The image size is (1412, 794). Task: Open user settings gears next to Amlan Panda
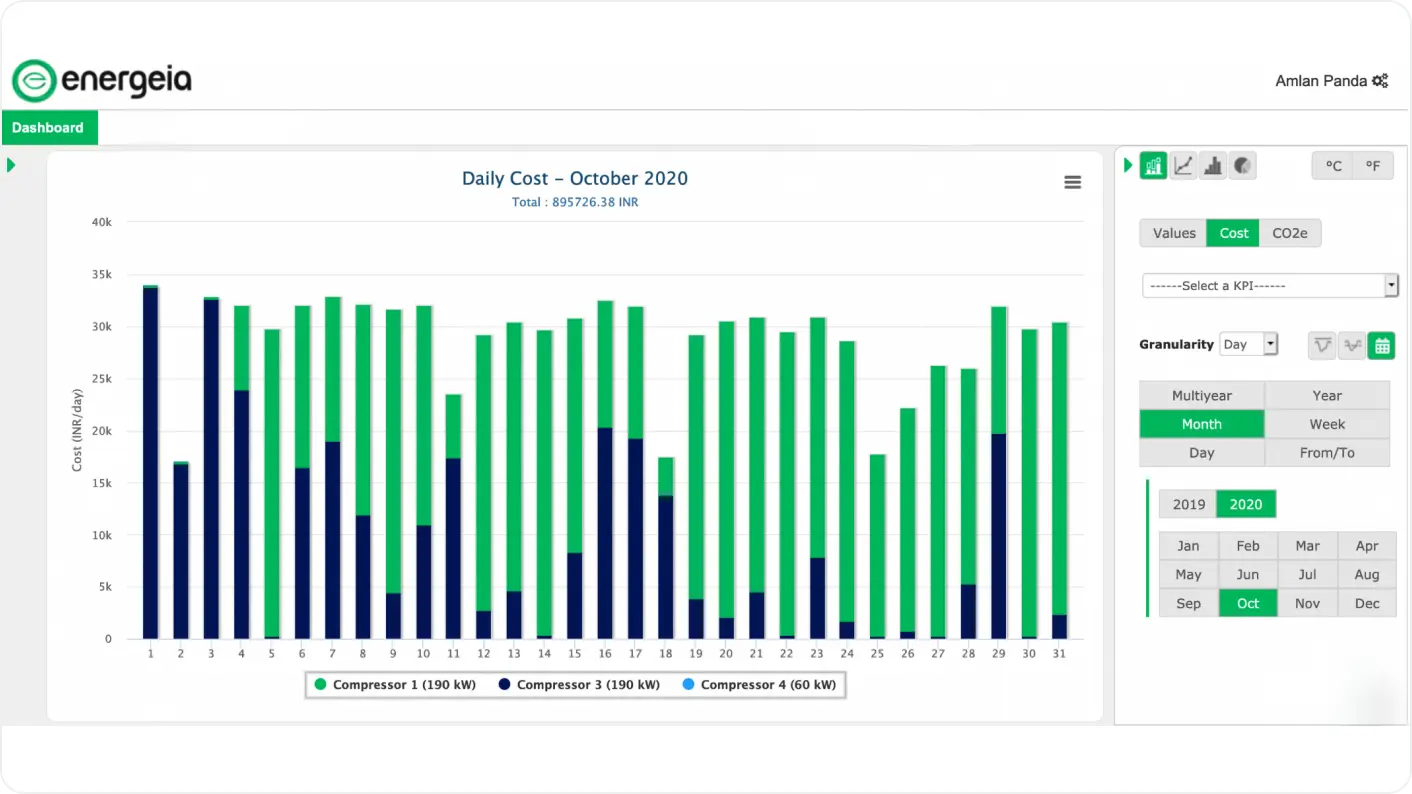click(x=1380, y=81)
